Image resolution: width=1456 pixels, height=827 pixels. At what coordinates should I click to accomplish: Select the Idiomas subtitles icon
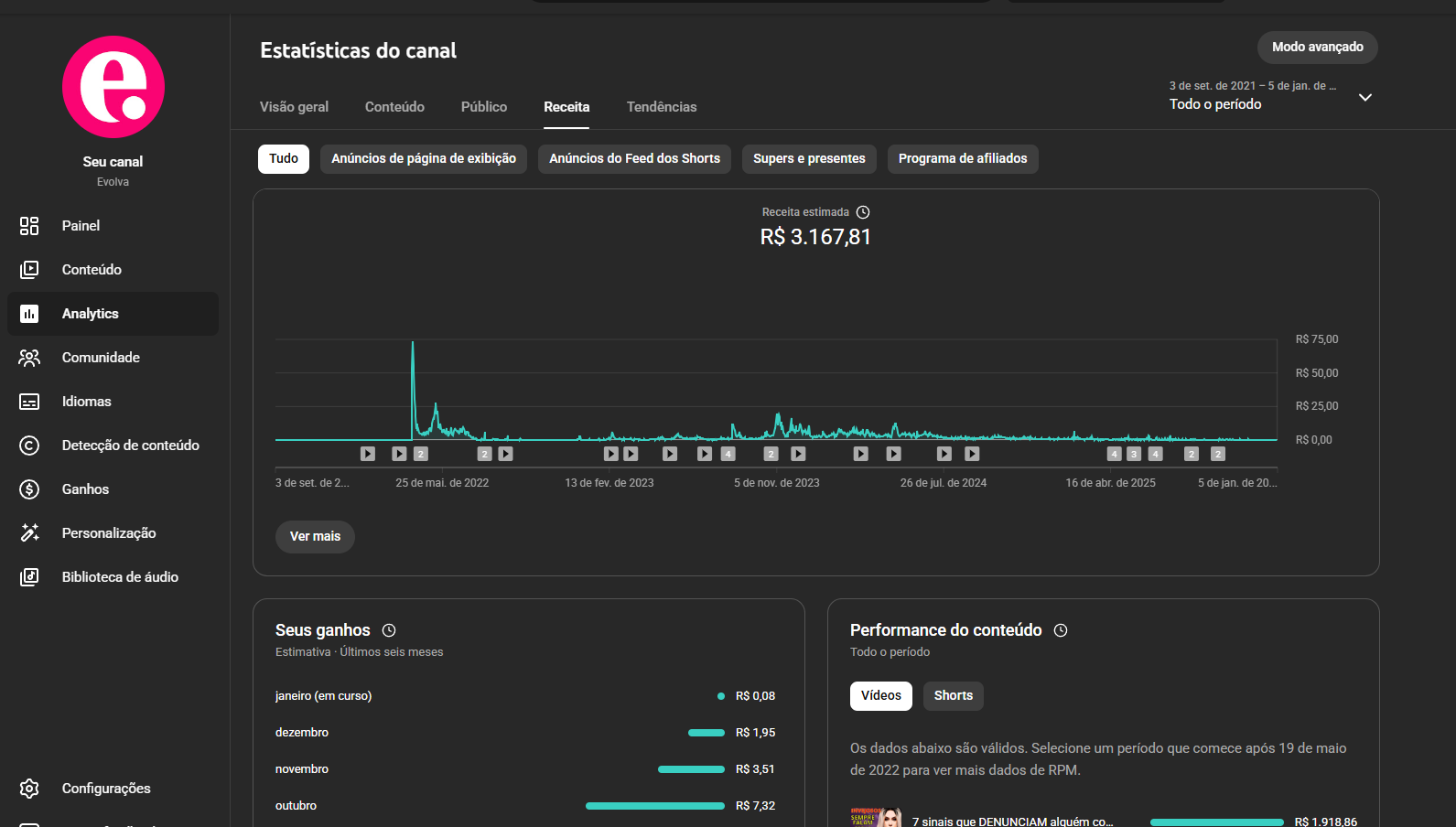pos(29,402)
